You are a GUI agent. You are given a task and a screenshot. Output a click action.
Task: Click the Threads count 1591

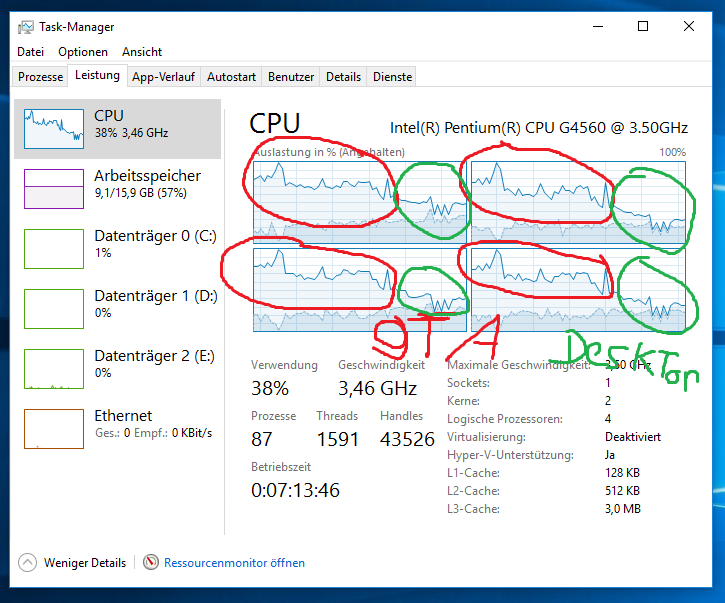[338, 439]
